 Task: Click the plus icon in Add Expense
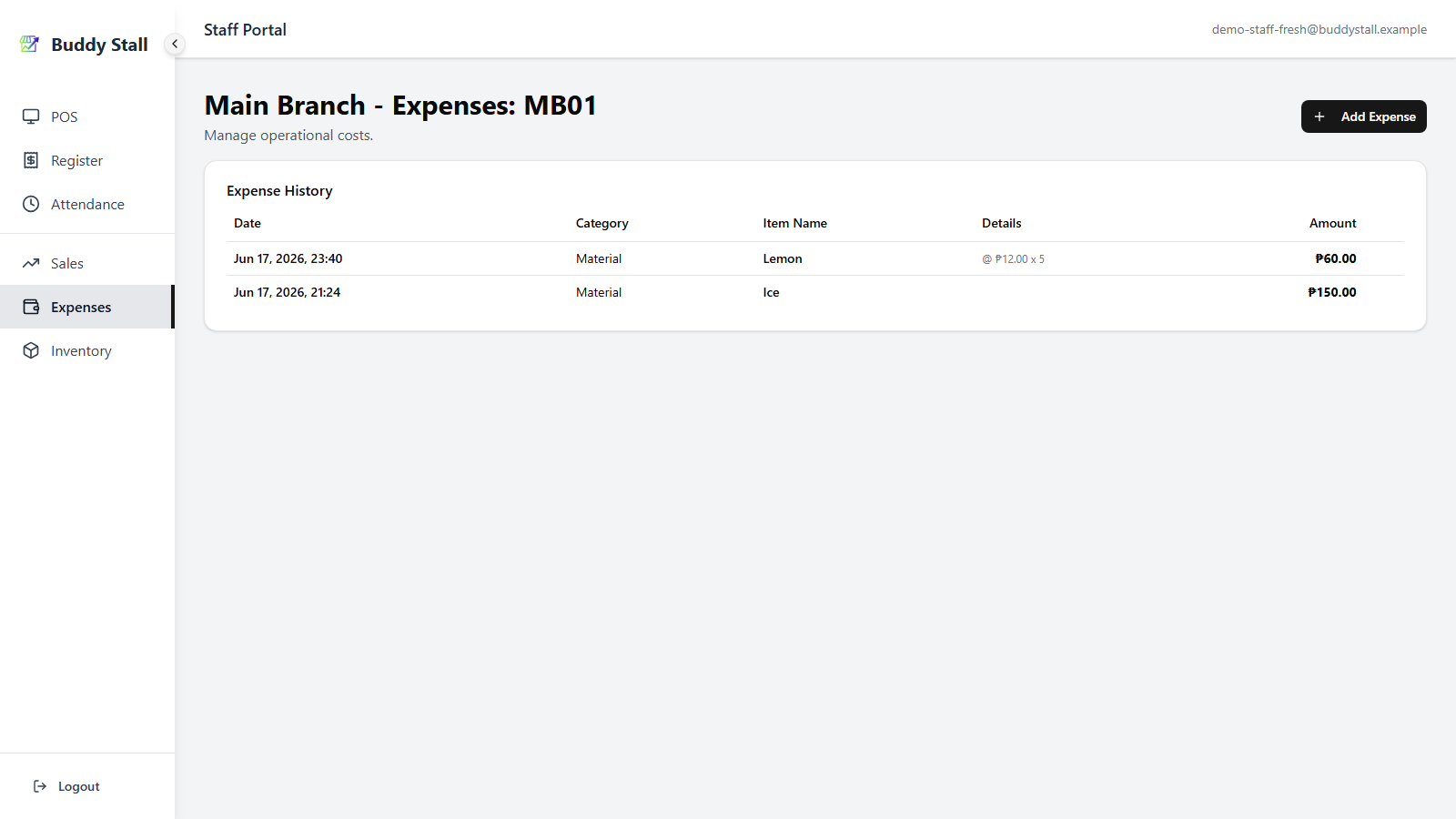click(x=1319, y=116)
